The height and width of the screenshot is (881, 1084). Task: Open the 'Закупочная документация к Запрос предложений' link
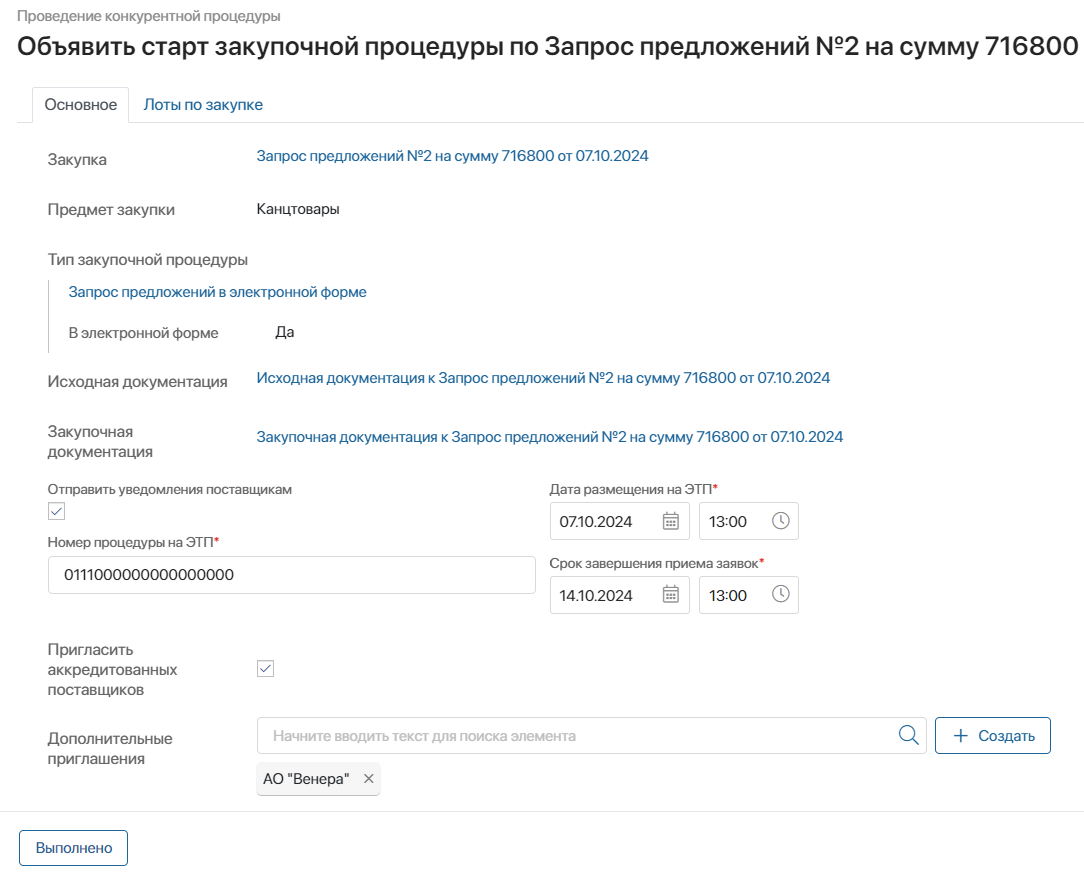coord(549,437)
